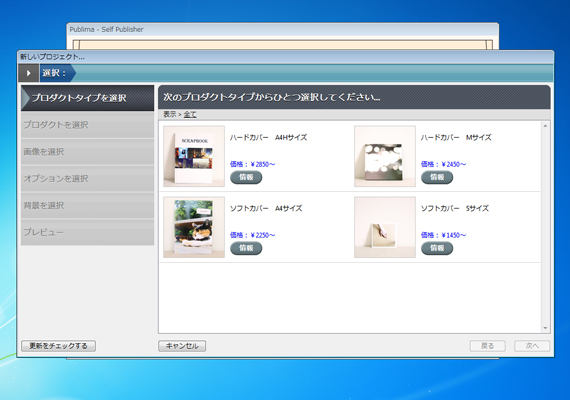Viewport: 570px width, 400px height.
Task: Open 情報 for ソフトカバー A4サイズ
Action: (x=246, y=248)
